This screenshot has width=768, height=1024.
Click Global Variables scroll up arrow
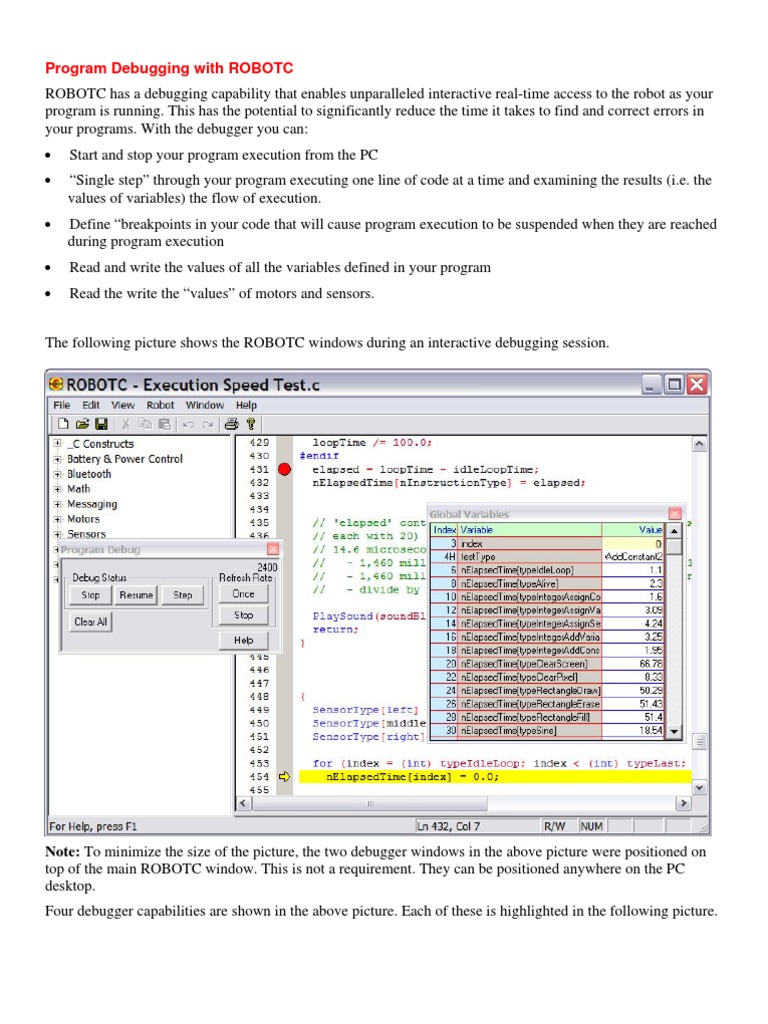[x=675, y=531]
